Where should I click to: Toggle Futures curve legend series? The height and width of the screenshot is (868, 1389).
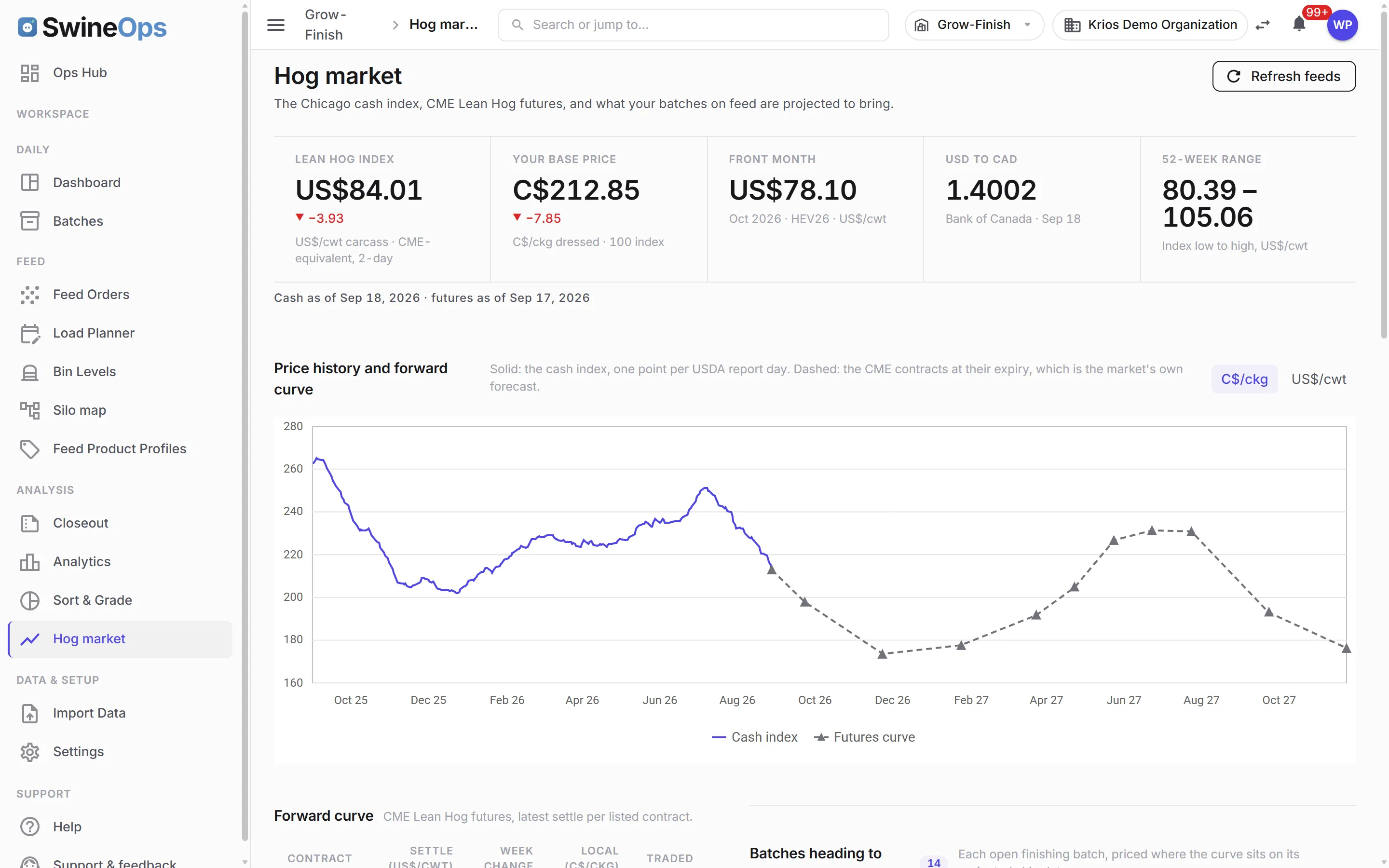pyautogui.click(x=864, y=737)
